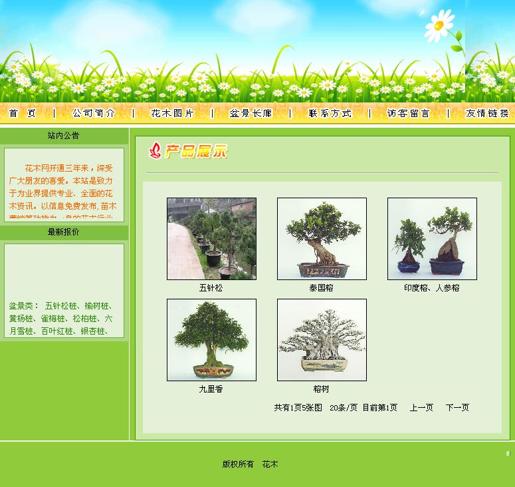Image resolution: width=515 pixels, height=487 pixels.
Task: Click the 产品展示 section heading
Action: pos(197,151)
